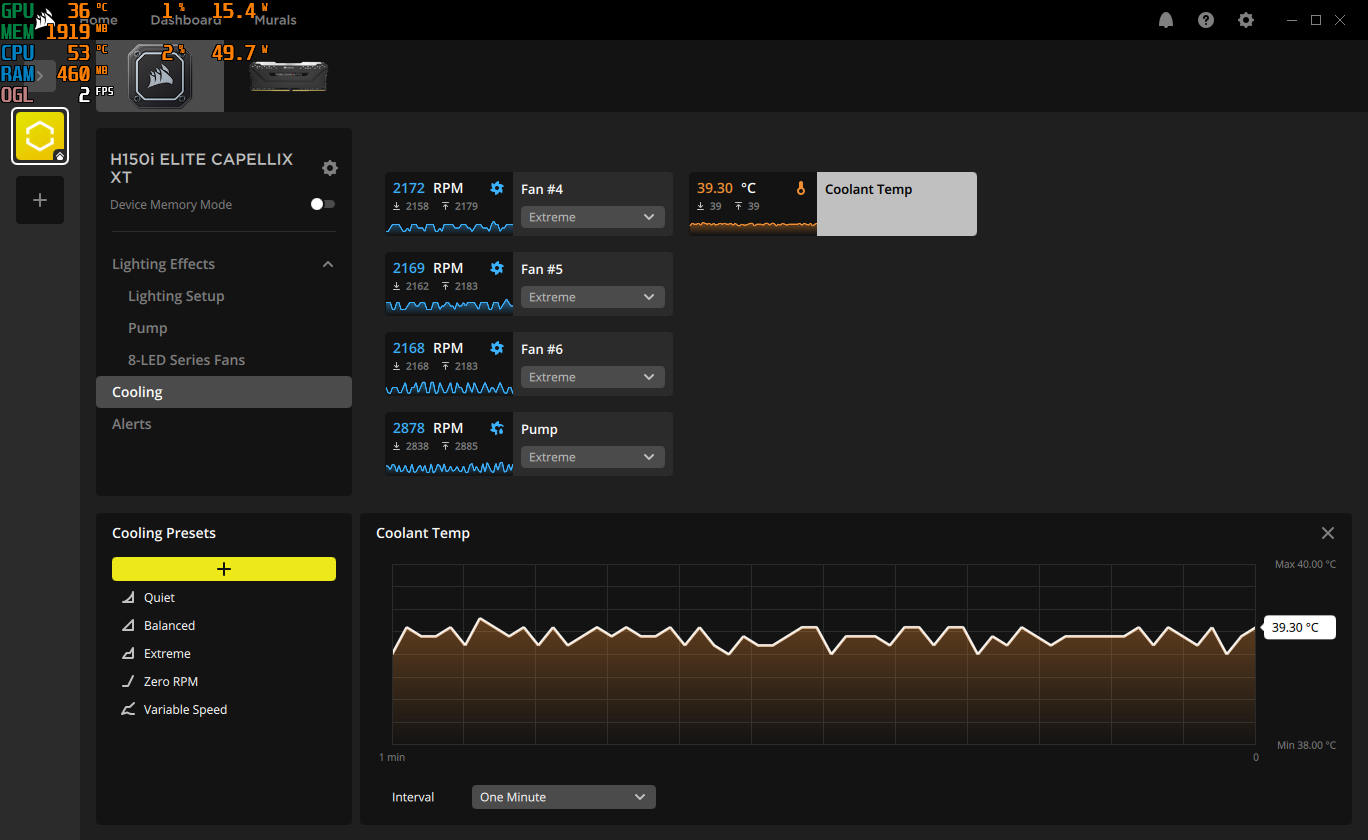Open the notifications bell icon
Screen dimensions: 1368x840
1166,20
